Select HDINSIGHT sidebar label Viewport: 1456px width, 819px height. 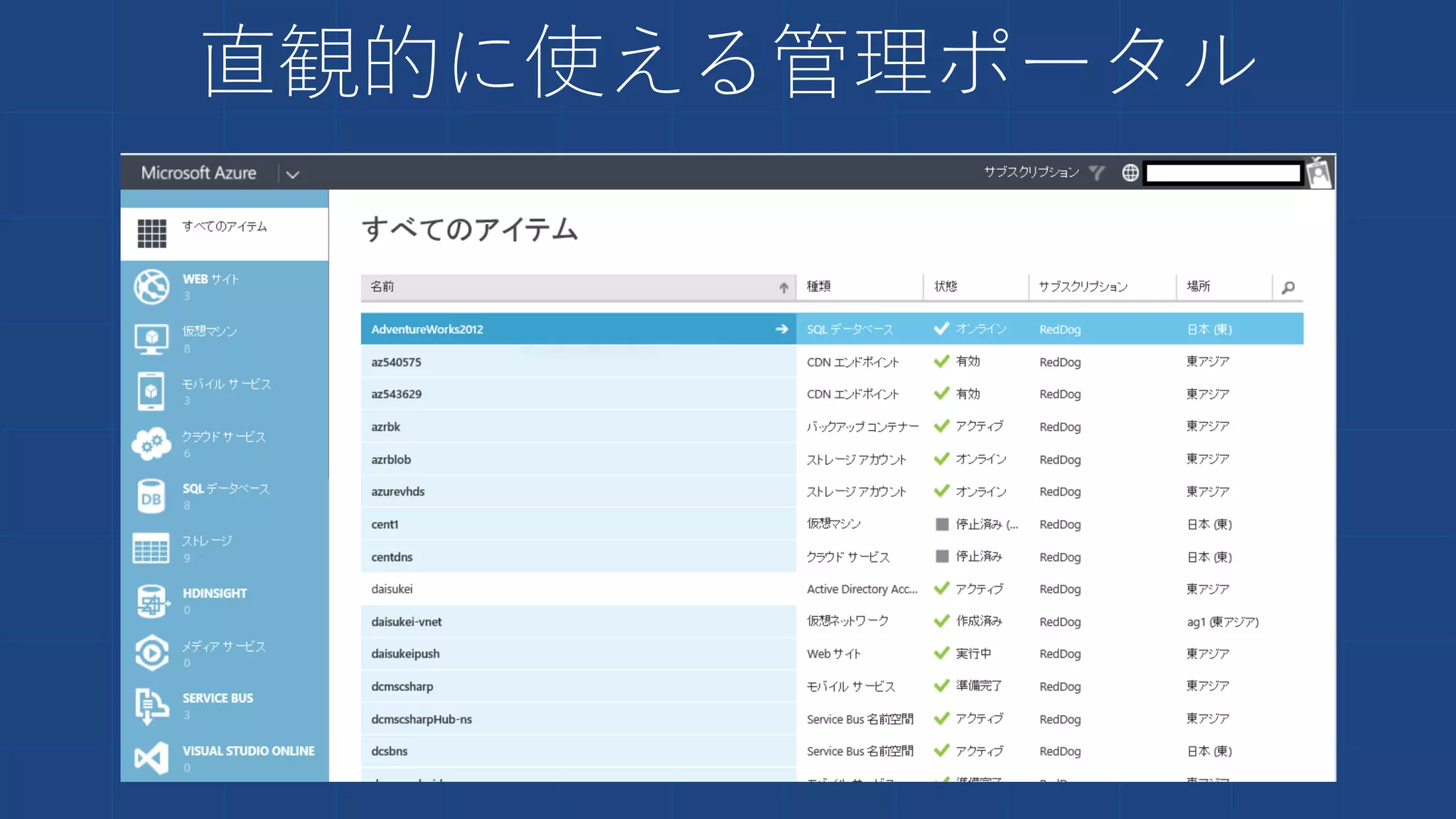click(x=215, y=593)
